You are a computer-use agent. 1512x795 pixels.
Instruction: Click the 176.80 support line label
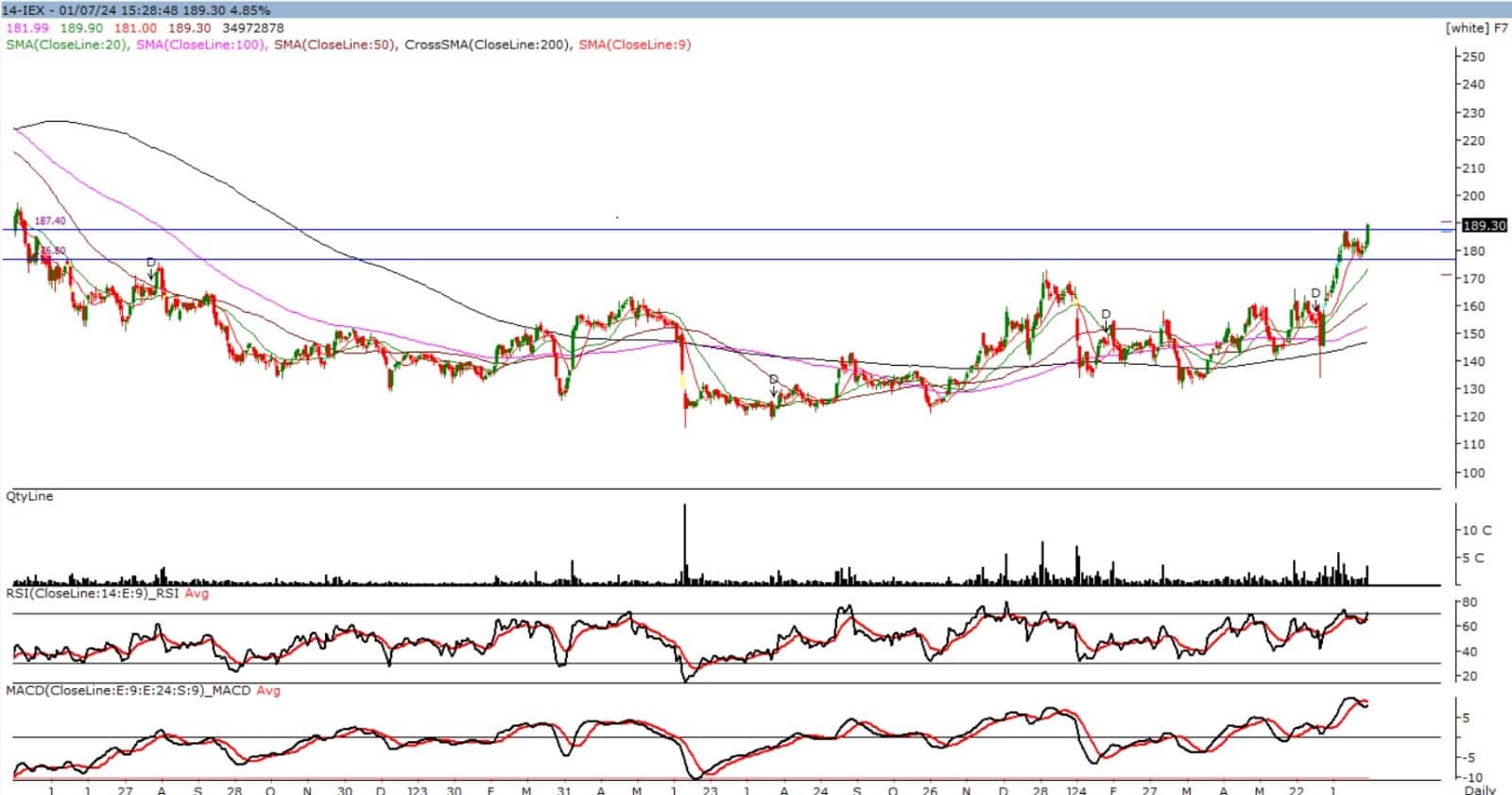(53, 251)
